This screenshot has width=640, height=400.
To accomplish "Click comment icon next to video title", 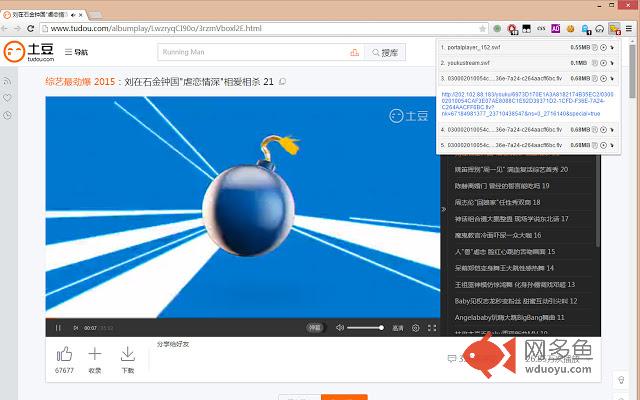I will click(x=282, y=82).
